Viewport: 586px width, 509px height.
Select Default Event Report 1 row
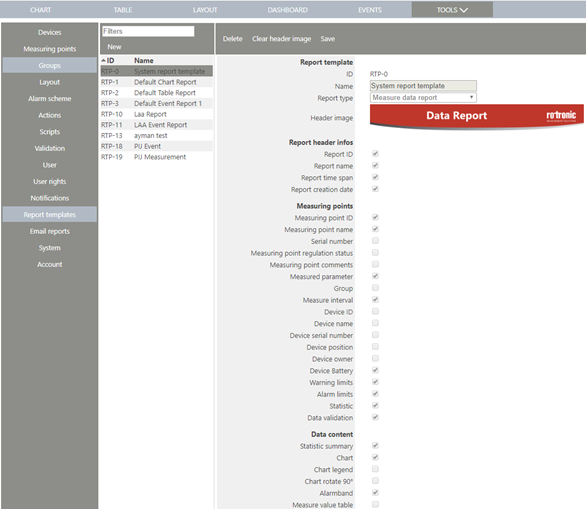[157, 104]
